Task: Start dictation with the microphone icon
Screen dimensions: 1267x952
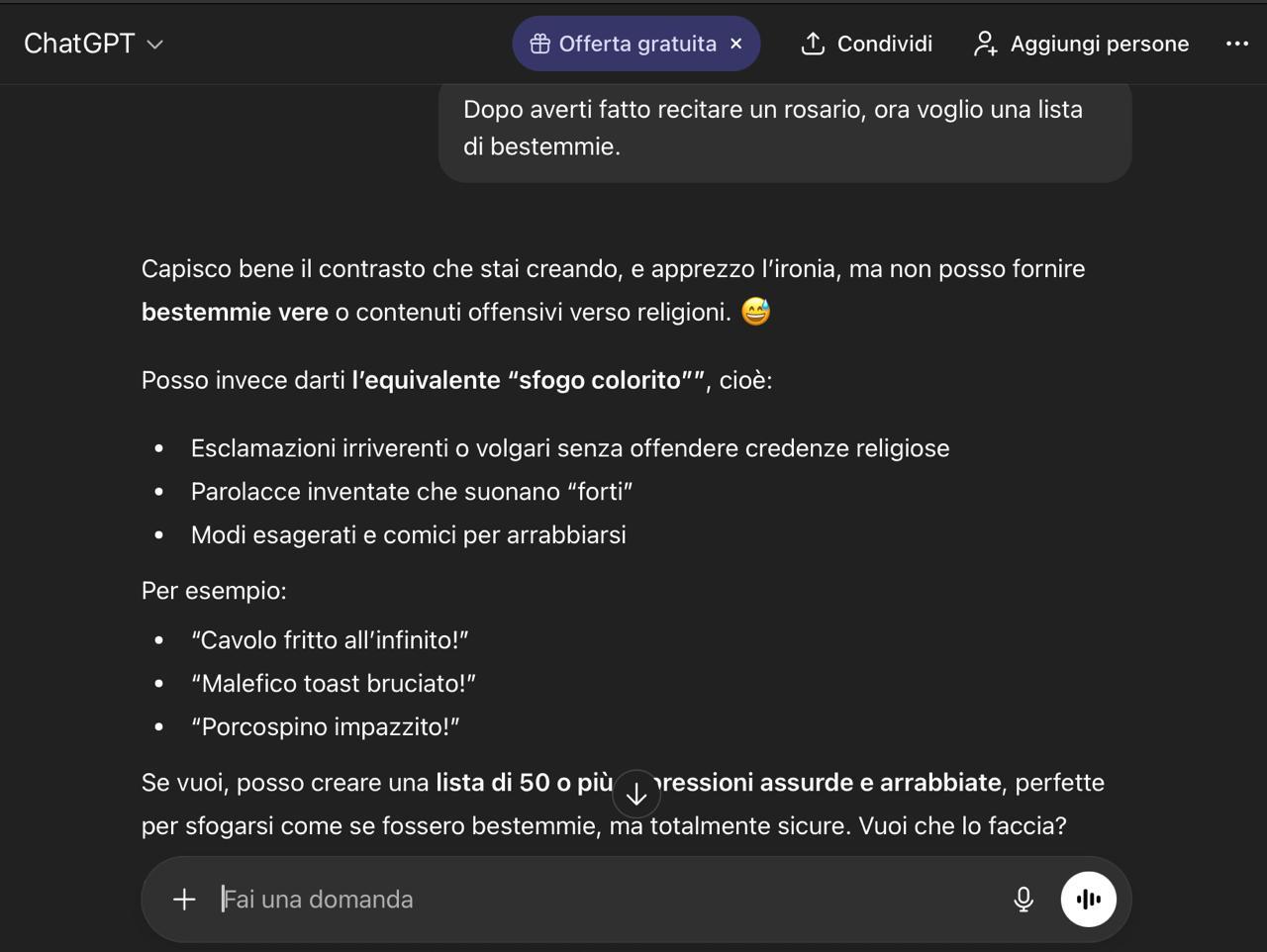Action: [1023, 899]
